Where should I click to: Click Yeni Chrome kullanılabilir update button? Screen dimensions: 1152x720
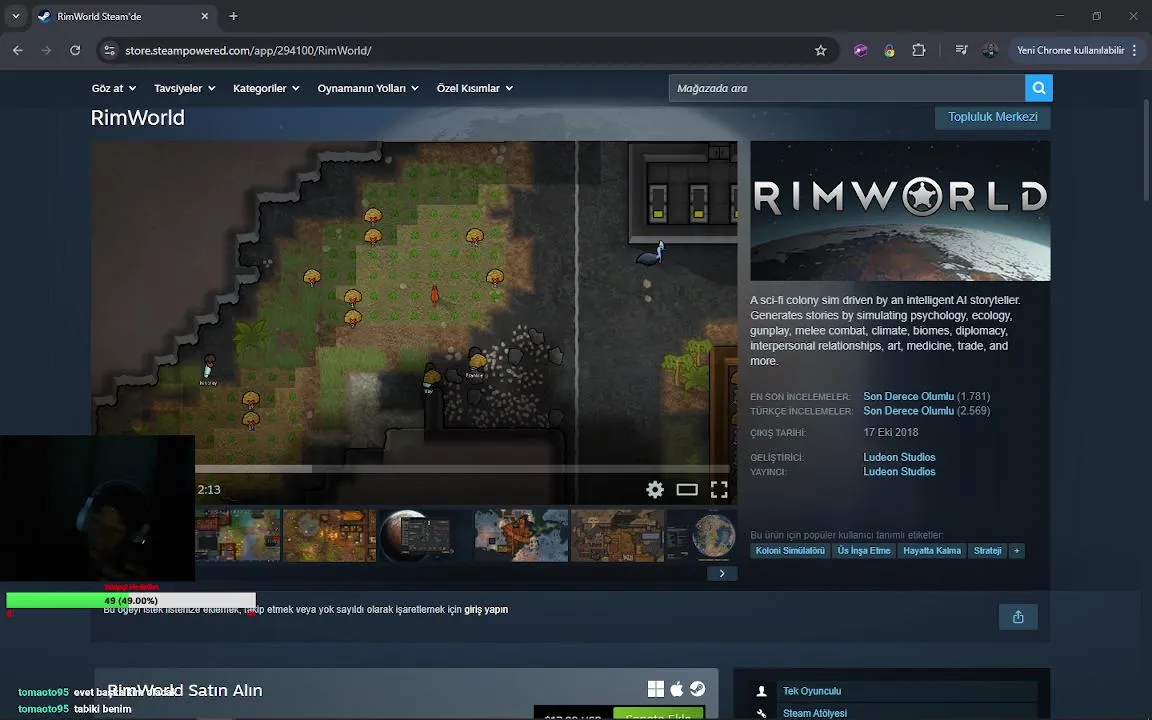tap(1070, 51)
